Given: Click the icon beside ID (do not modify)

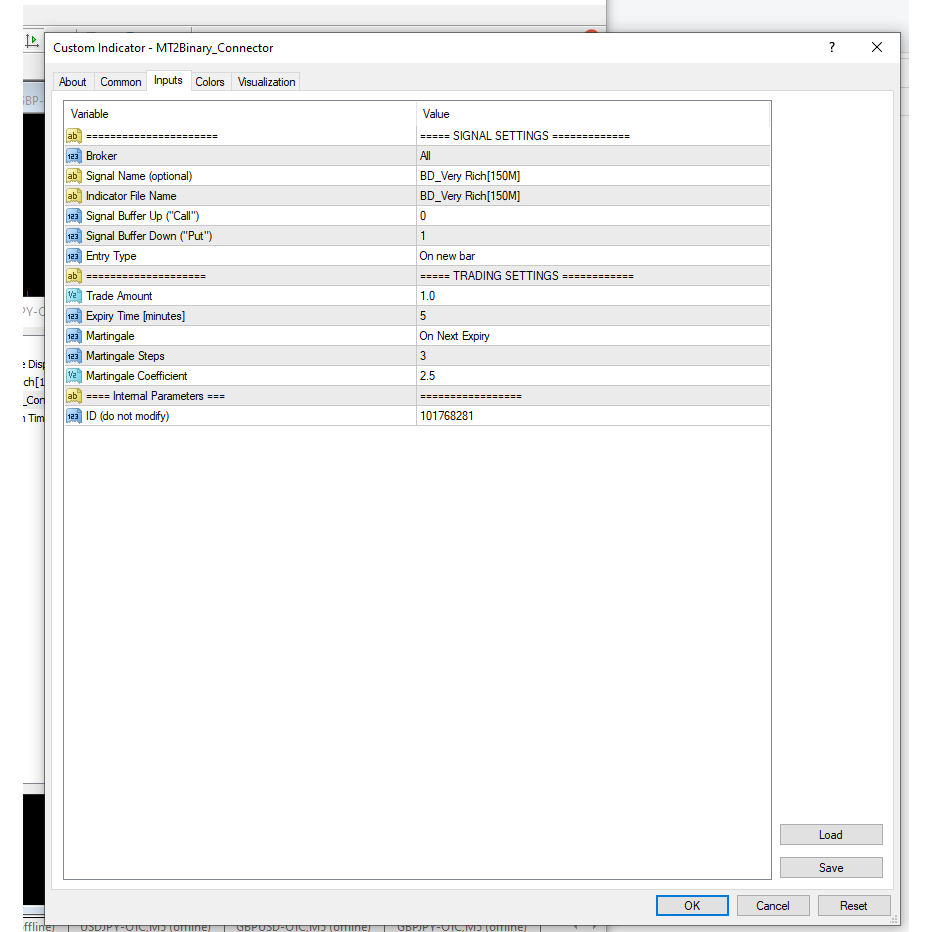Looking at the screenshot, I should pos(73,416).
